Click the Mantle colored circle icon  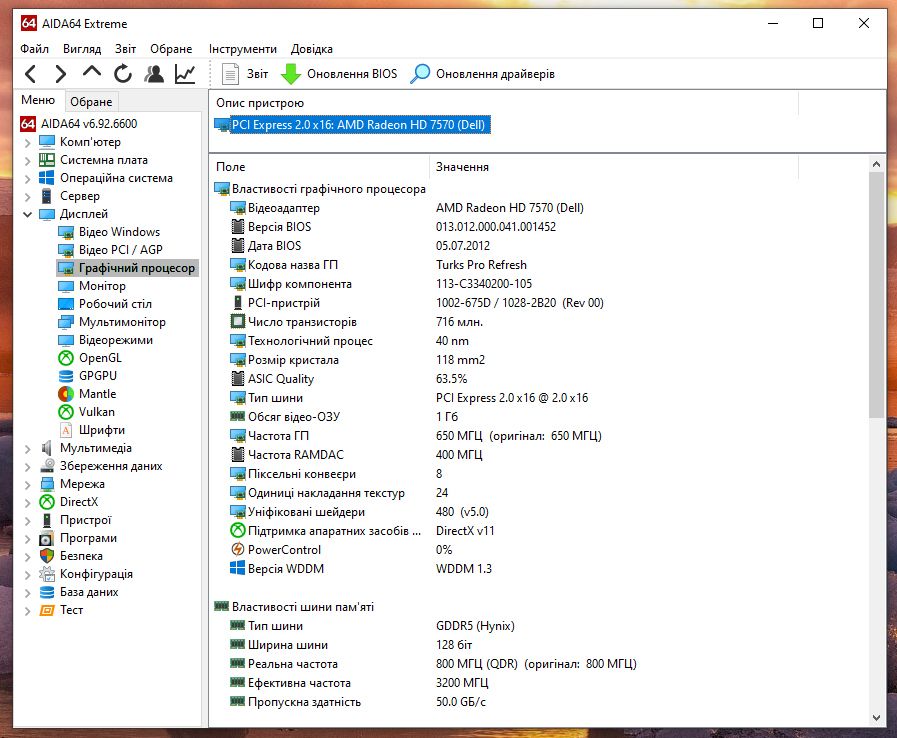point(66,394)
